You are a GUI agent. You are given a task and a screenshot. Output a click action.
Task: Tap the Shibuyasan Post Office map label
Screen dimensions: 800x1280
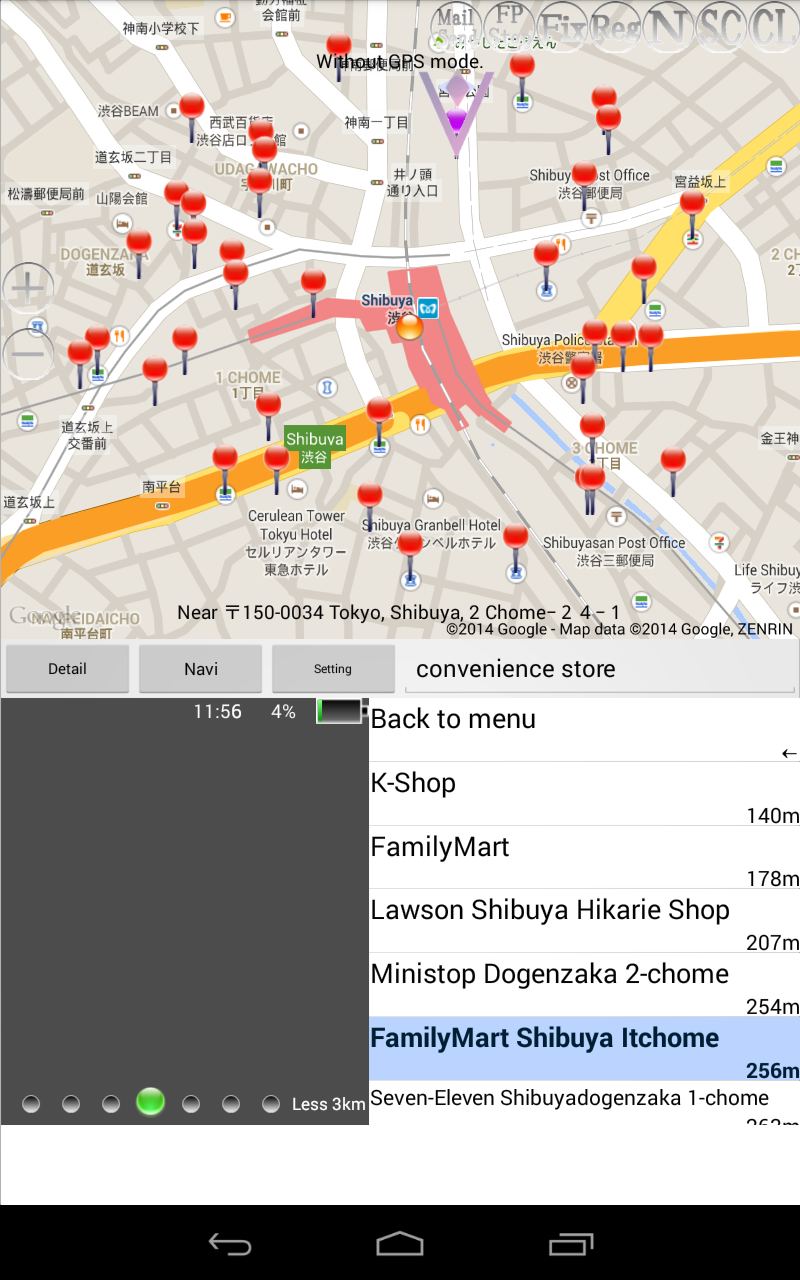[614, 552]
